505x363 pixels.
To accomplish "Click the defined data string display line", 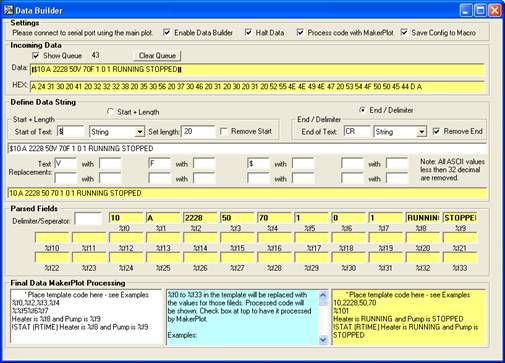I will 247,148.
